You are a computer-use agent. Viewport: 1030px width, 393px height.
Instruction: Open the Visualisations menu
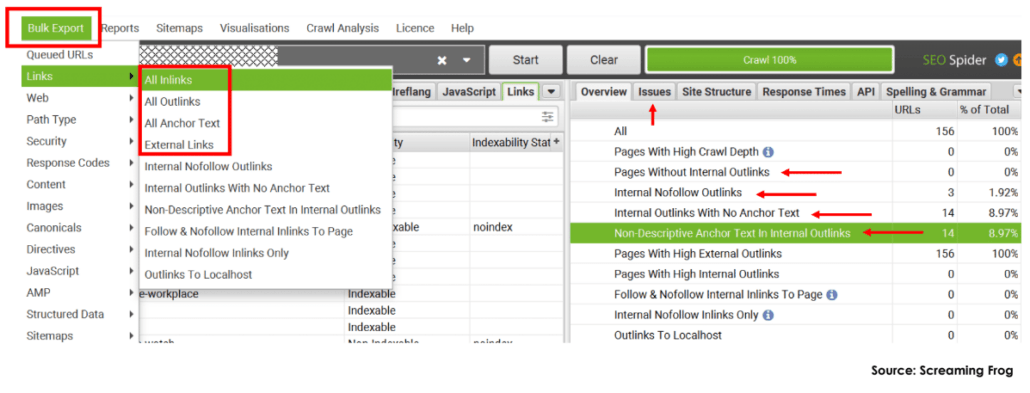tap(254, 28)
